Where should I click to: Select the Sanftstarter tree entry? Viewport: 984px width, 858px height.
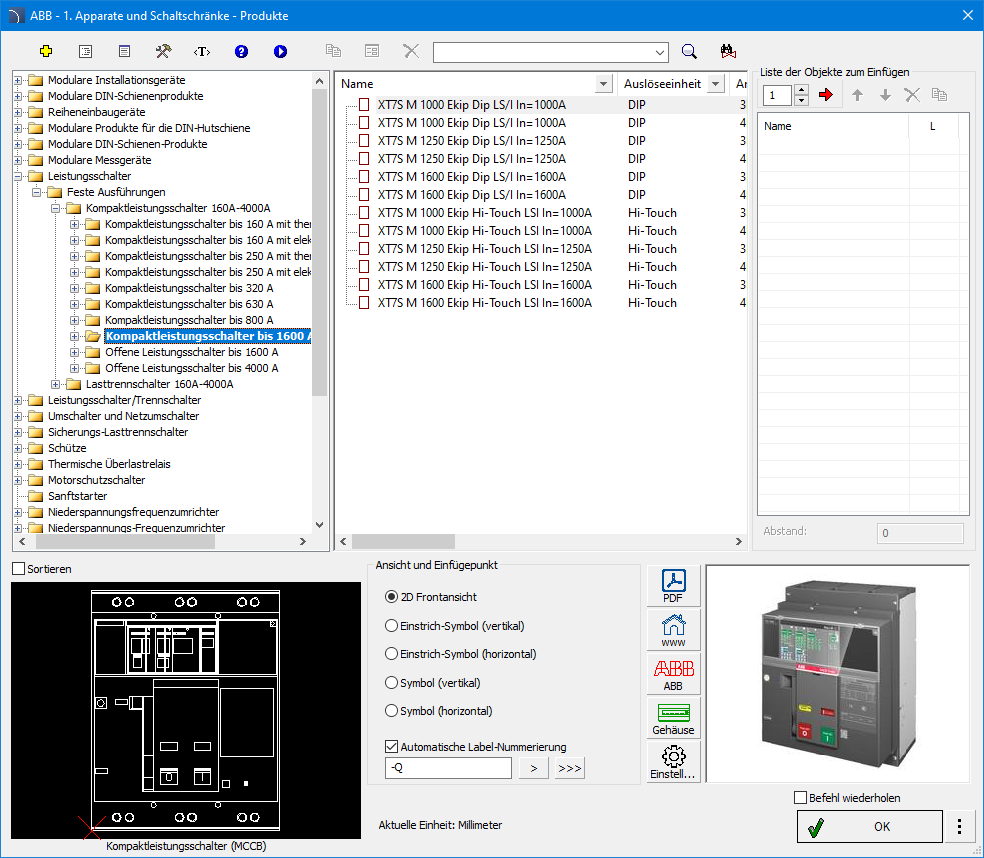(77, 496)
